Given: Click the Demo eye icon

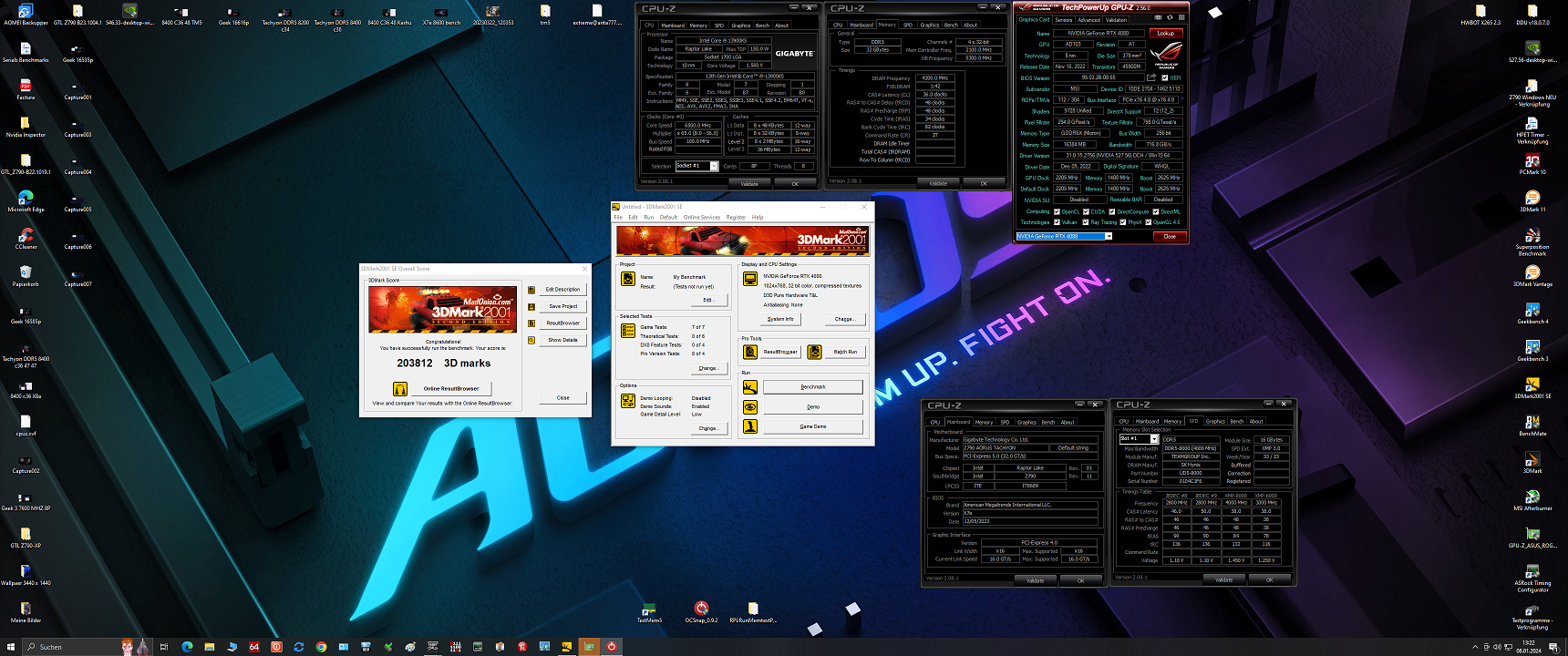Looking at the screenshot, I should (750, 406).
